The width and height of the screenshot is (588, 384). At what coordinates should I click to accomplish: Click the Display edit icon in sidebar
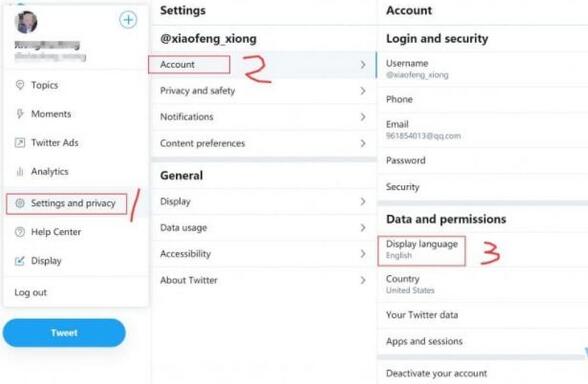tap(20, 261)
